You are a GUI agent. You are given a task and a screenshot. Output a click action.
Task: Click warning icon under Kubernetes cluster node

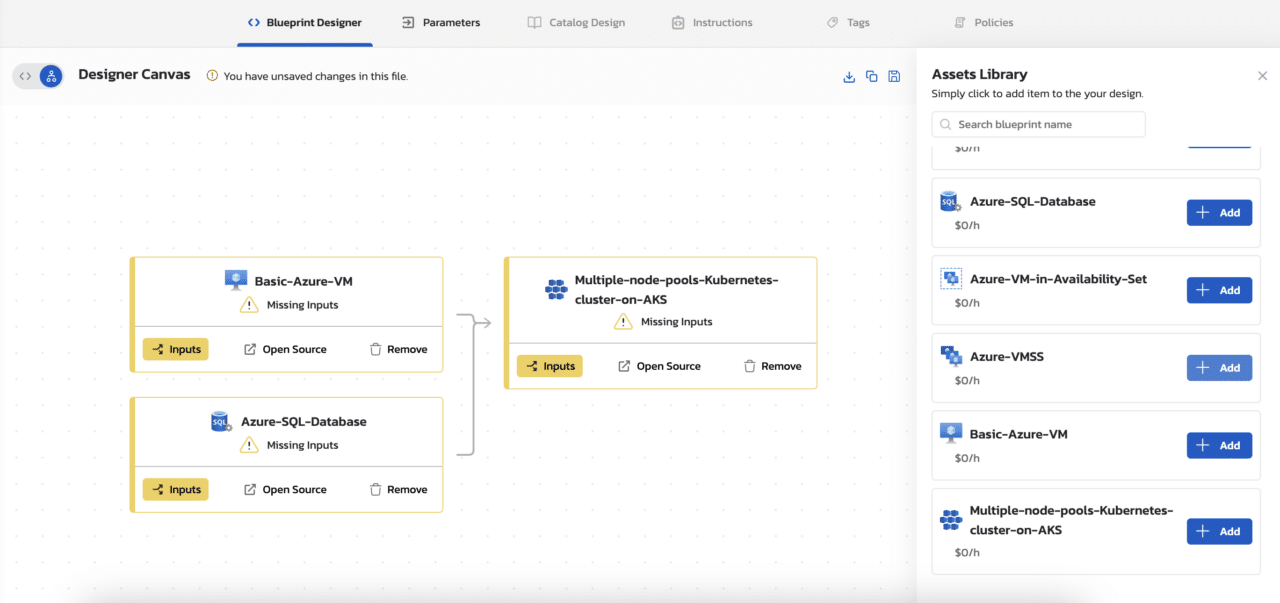623,322
